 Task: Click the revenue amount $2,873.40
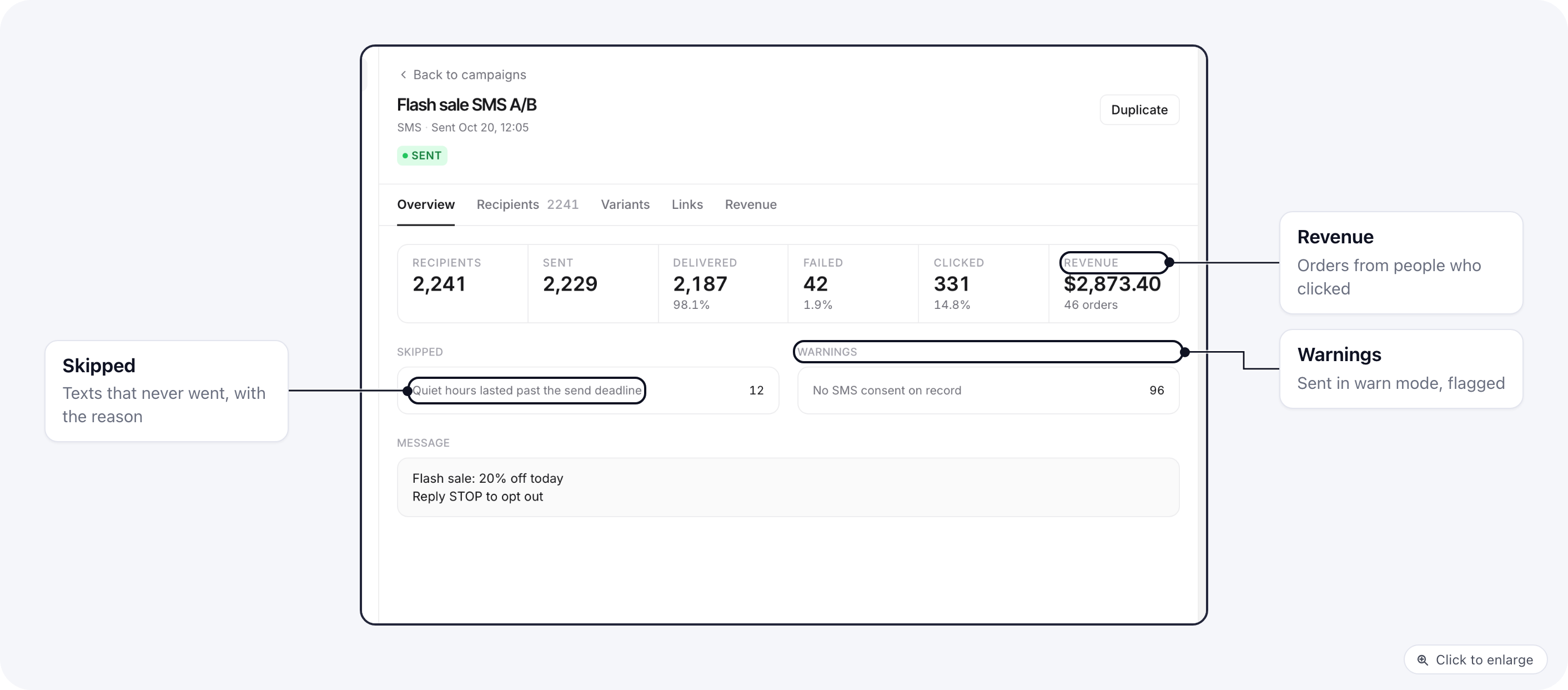click(1112, 284)
